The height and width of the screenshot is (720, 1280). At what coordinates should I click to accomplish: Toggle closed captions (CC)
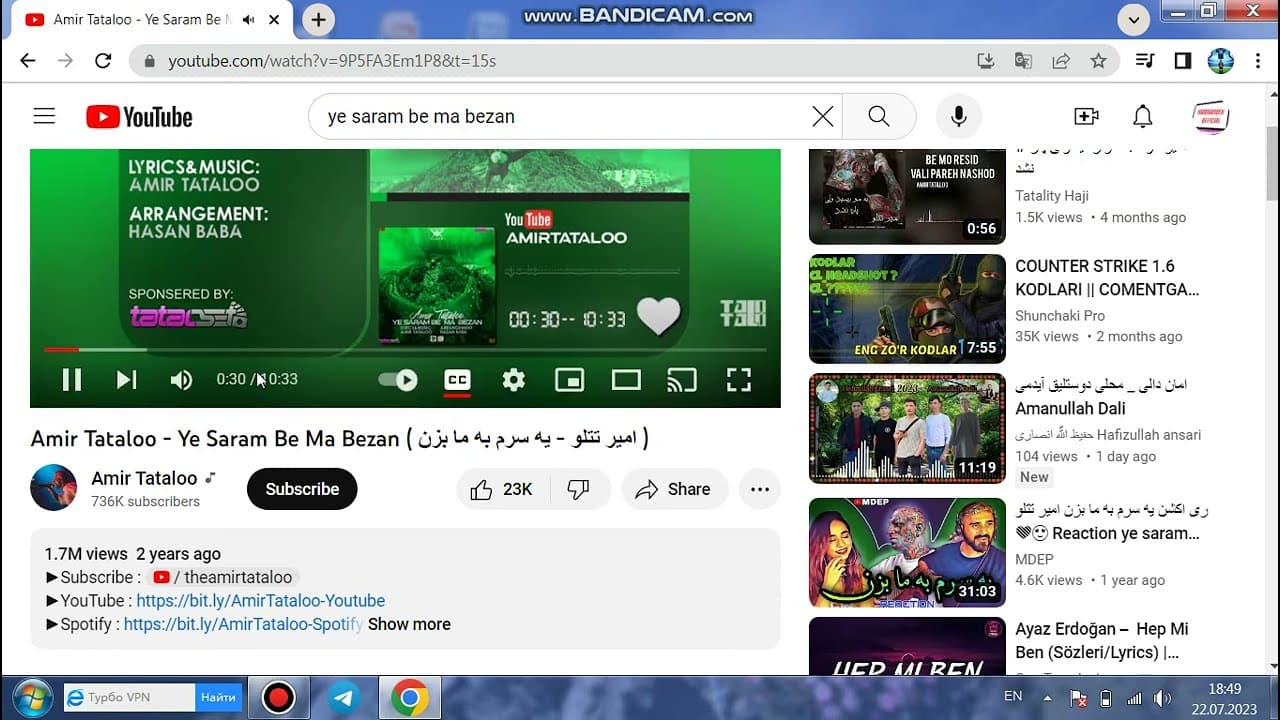[457, 379]
